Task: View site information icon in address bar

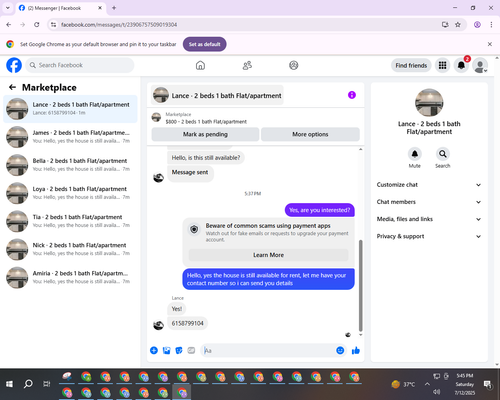Action: tap(53, 25)
